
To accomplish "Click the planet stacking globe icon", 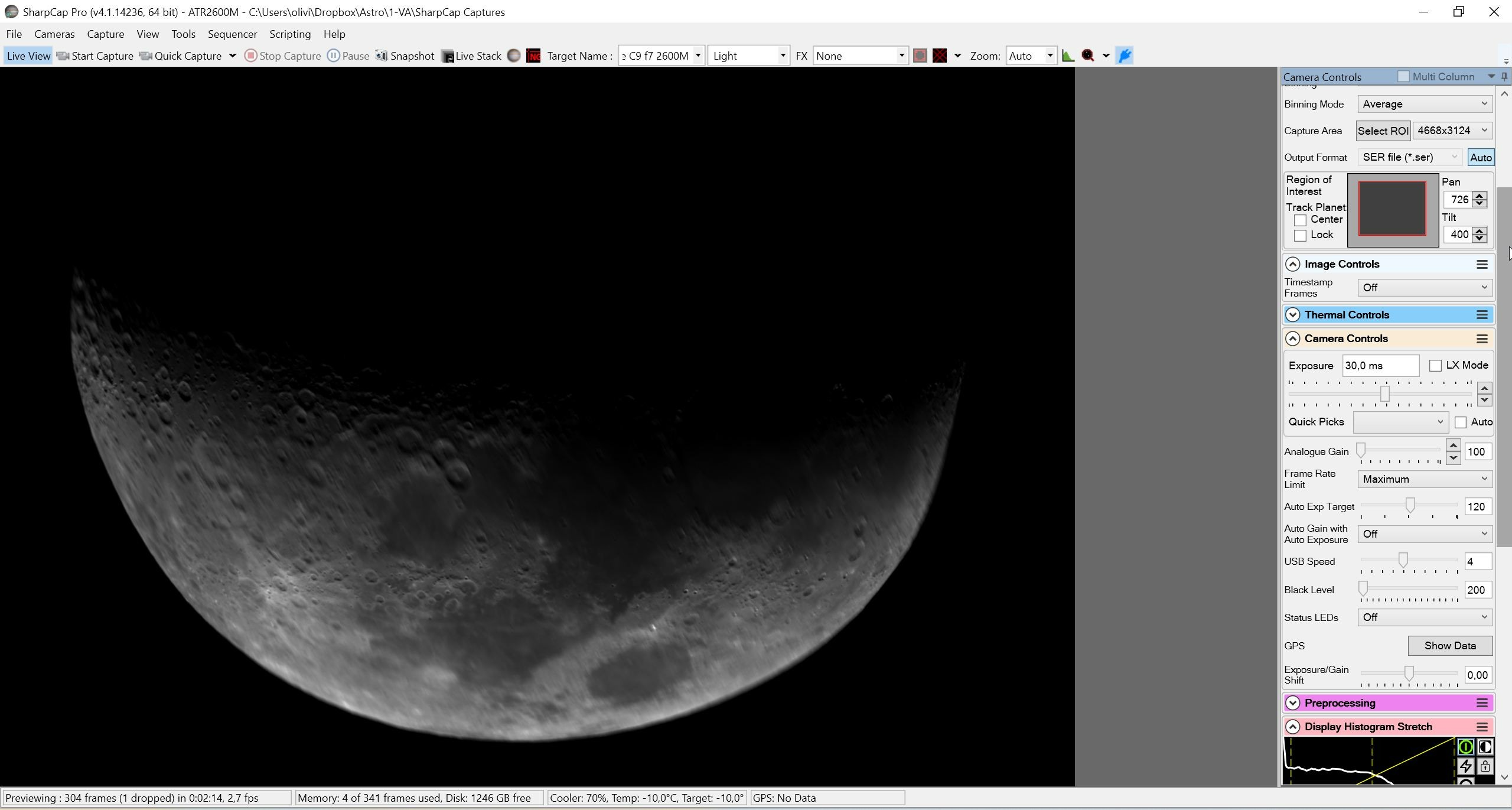I will [514, 56].
